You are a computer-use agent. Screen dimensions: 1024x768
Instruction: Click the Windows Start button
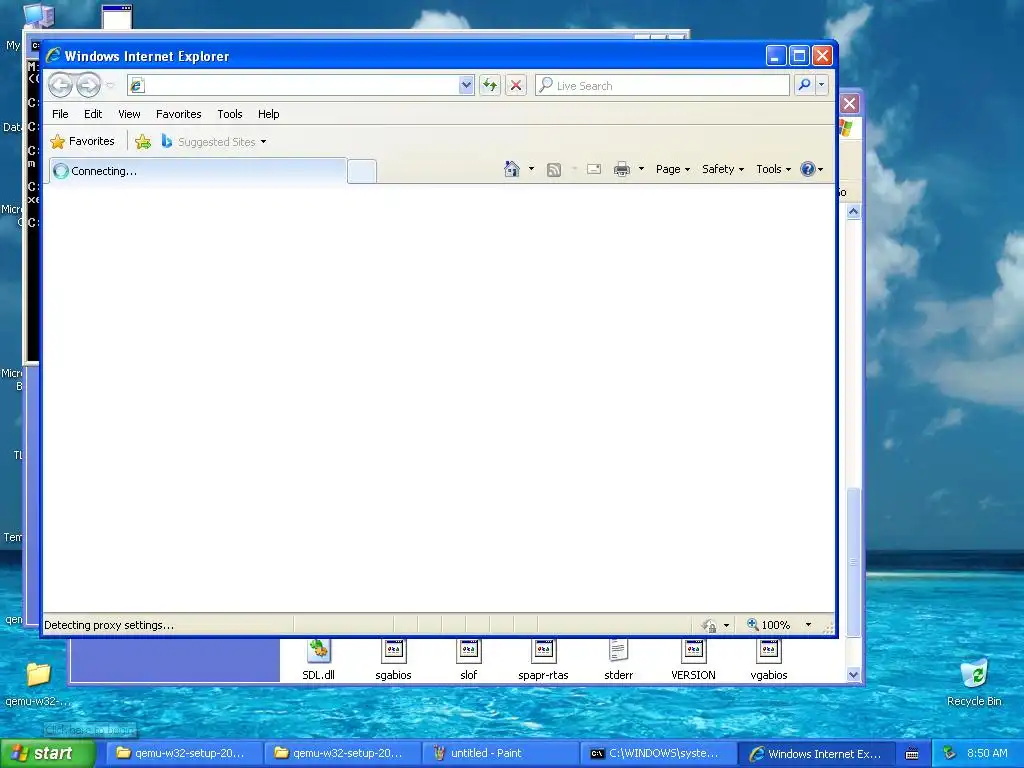click(48, 754)
